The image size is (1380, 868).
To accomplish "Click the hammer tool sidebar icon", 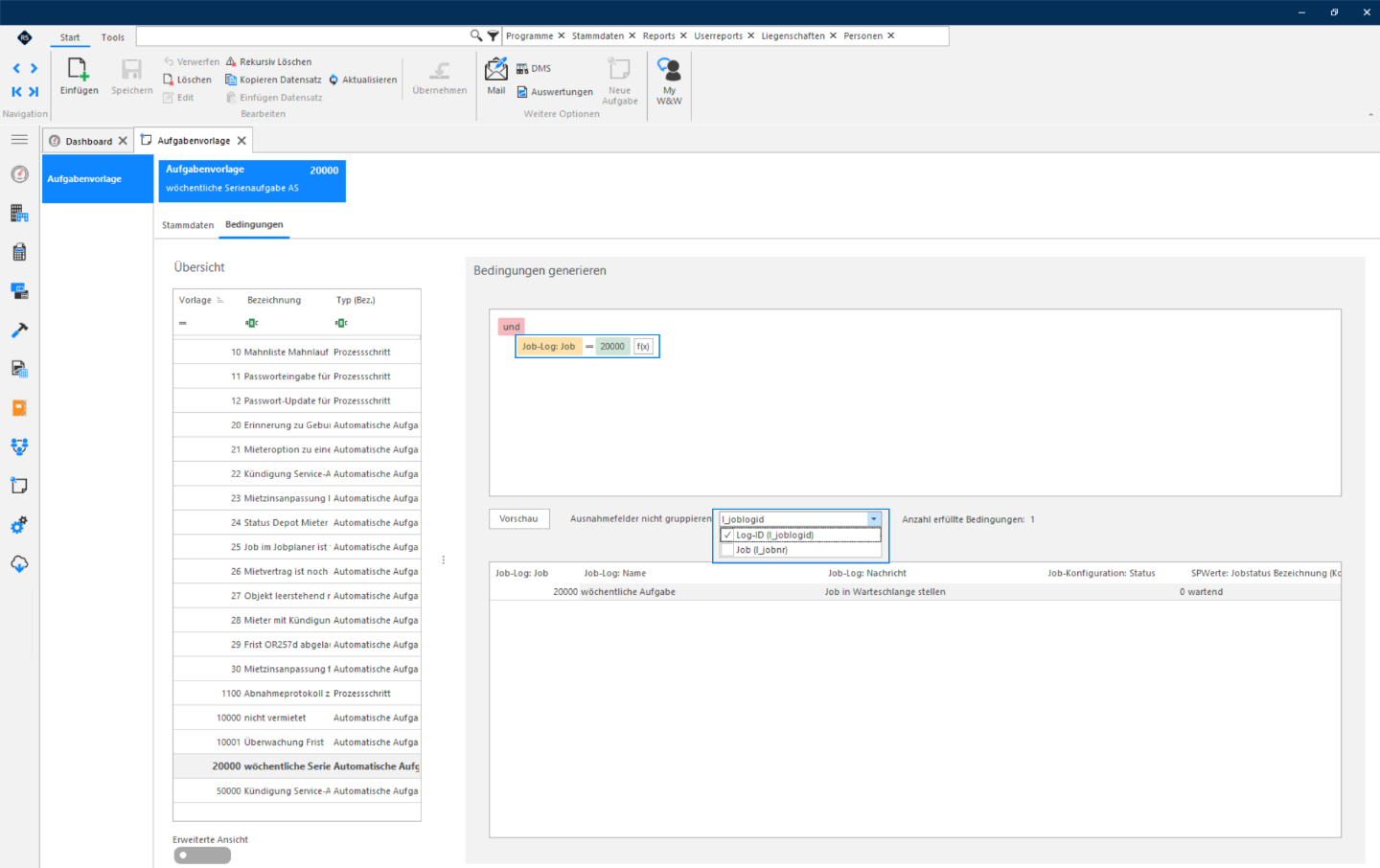I will pyautogui.click(x=19, y=330).
